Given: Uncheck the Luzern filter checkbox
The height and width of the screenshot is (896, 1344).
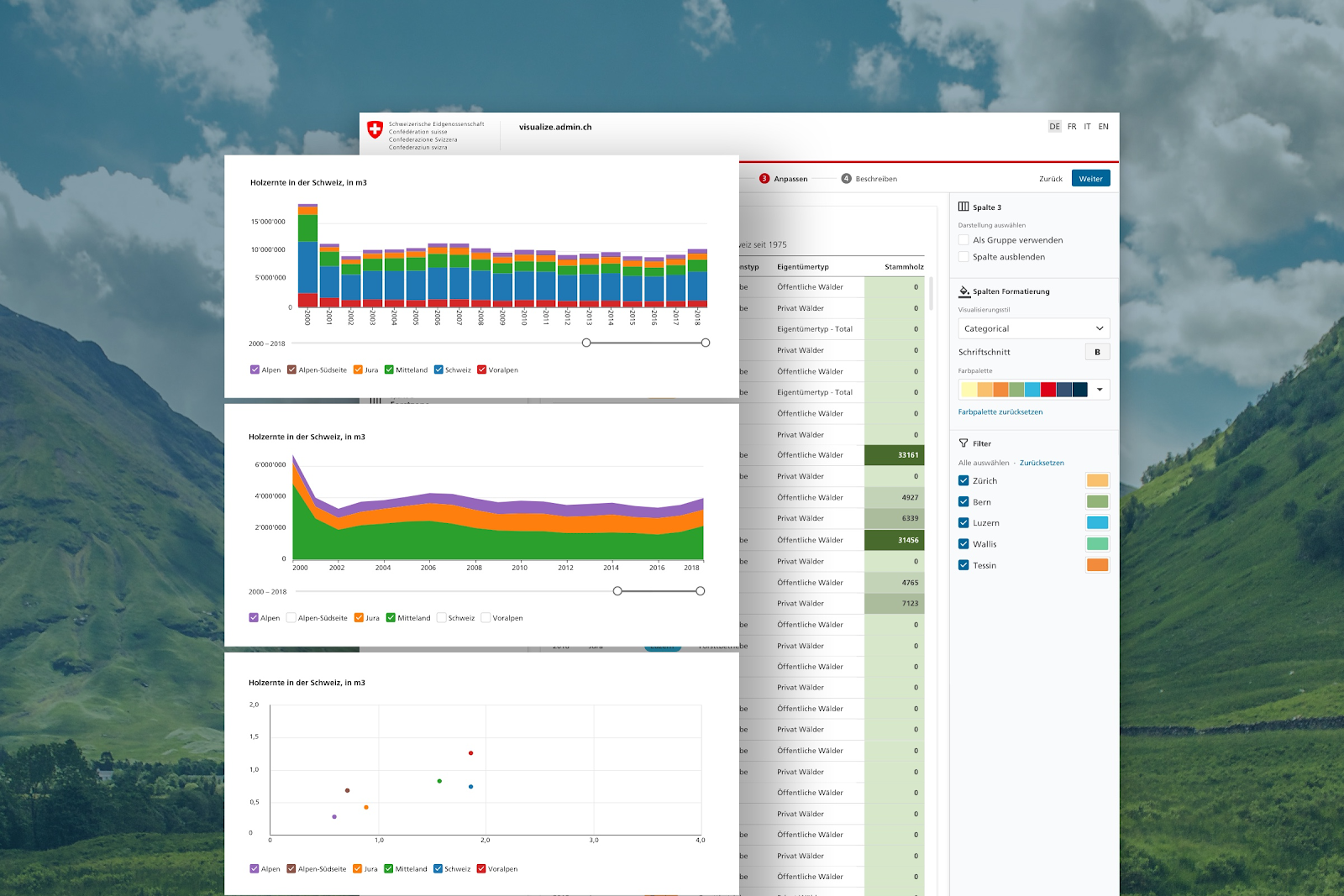Looking at the screenshot, I should click(x=963, y=522).
